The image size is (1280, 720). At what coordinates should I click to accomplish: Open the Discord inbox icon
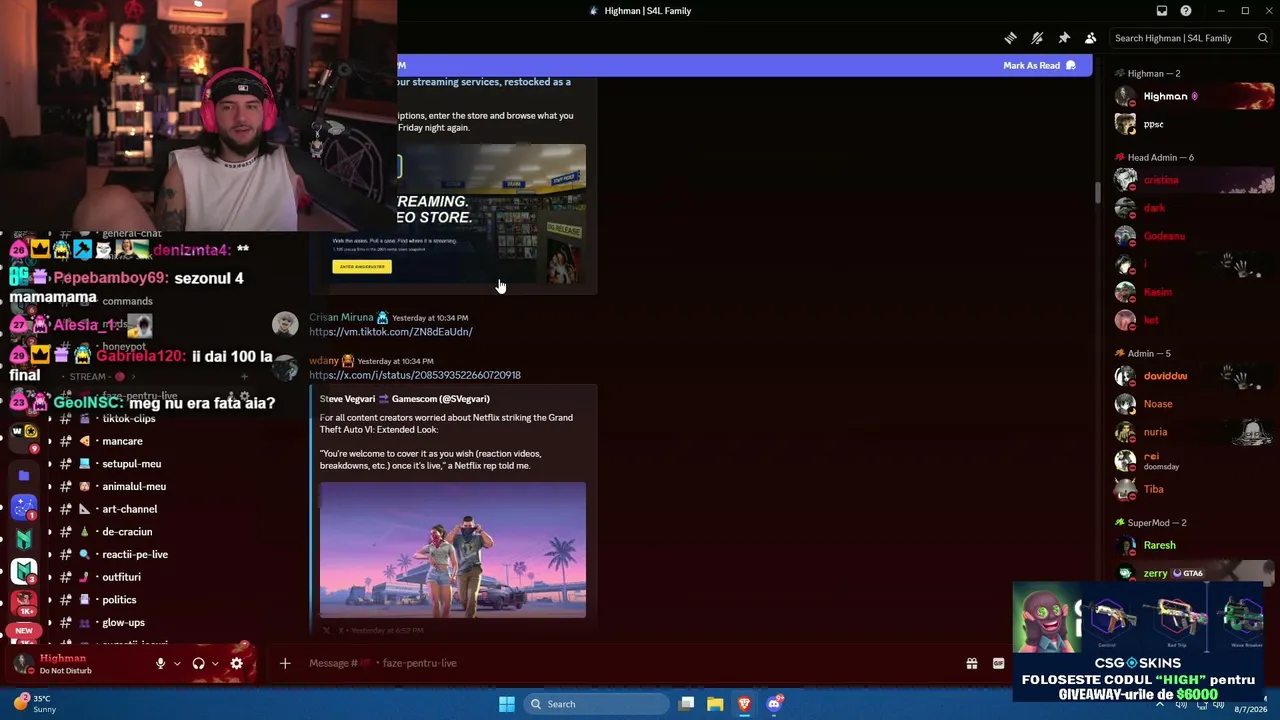point(1162,11)
